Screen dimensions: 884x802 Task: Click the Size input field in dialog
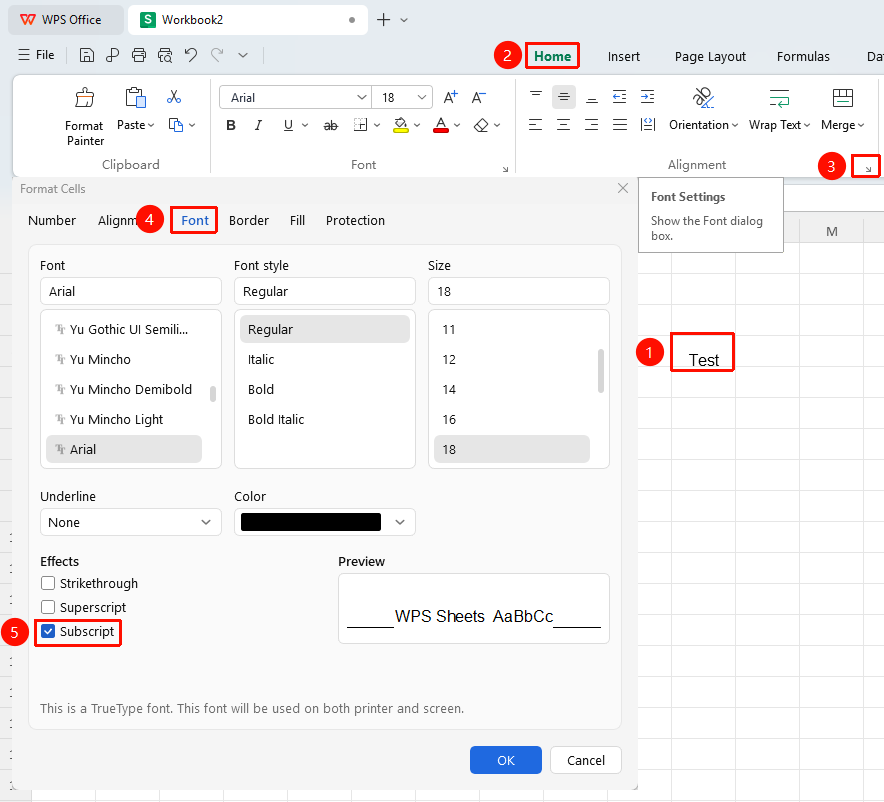519,291
